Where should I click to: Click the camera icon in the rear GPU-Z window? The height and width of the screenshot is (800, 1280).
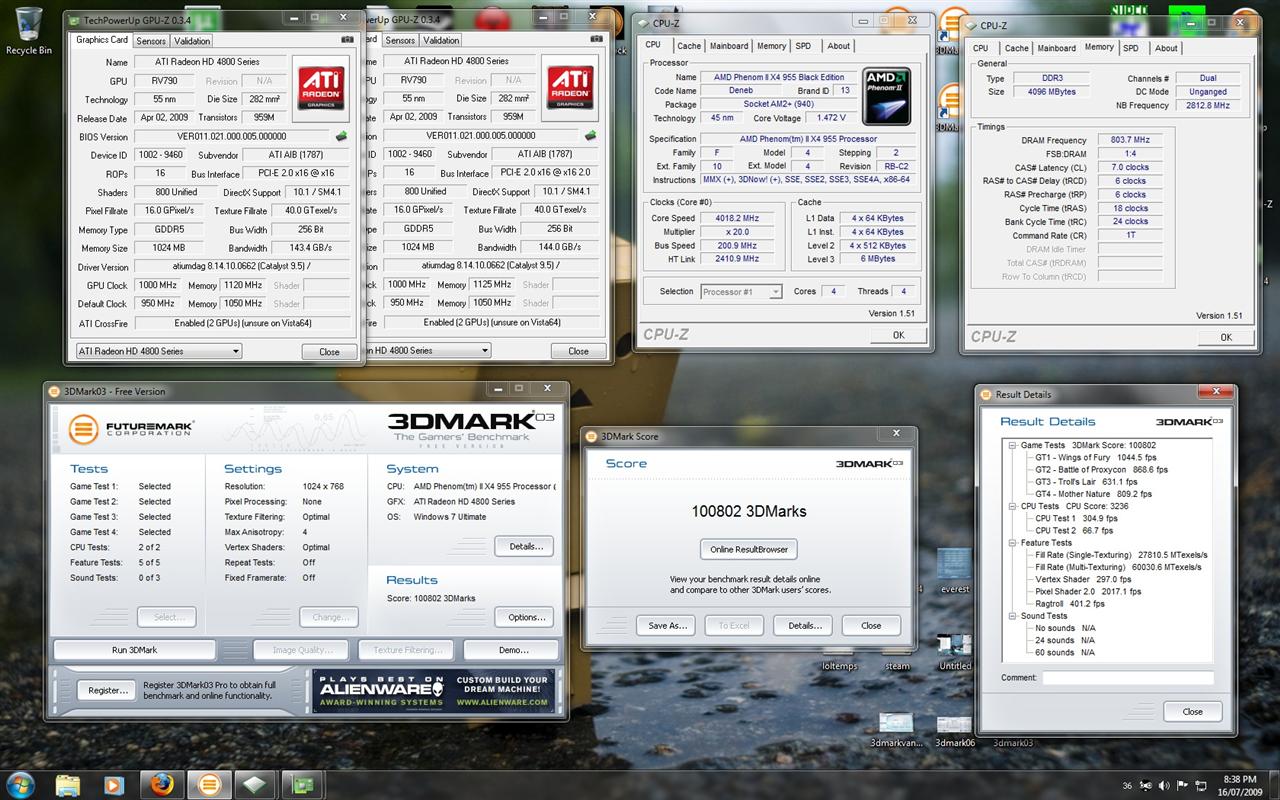(x=596, y=40)
